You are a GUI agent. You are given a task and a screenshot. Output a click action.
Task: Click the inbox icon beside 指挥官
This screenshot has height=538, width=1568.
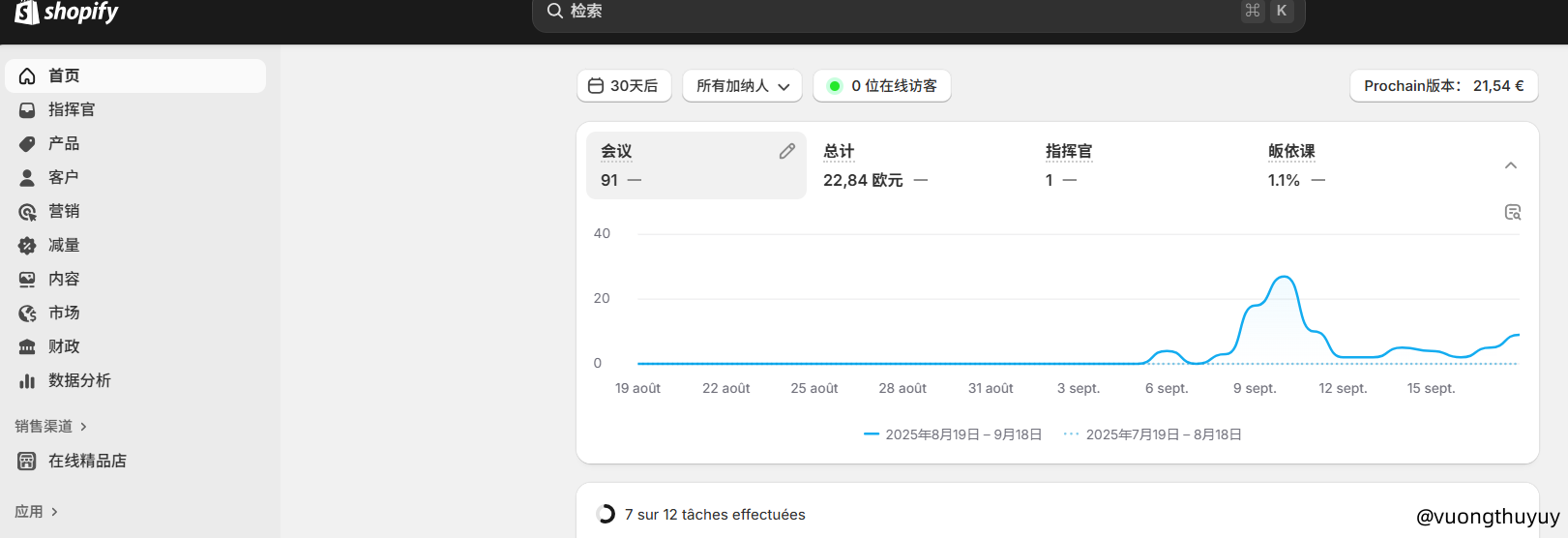pos(27,110)
